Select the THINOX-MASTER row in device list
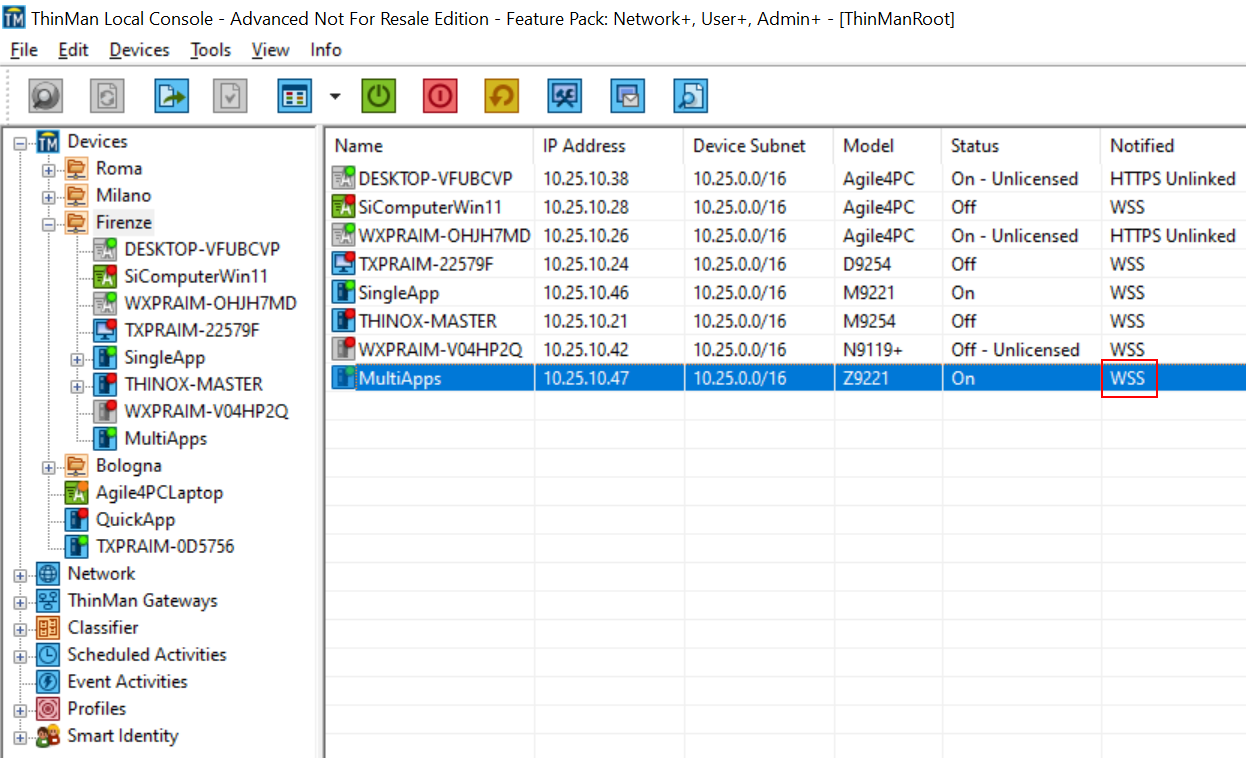Screen dimensions: 1246x758 [x=787, y=321]
